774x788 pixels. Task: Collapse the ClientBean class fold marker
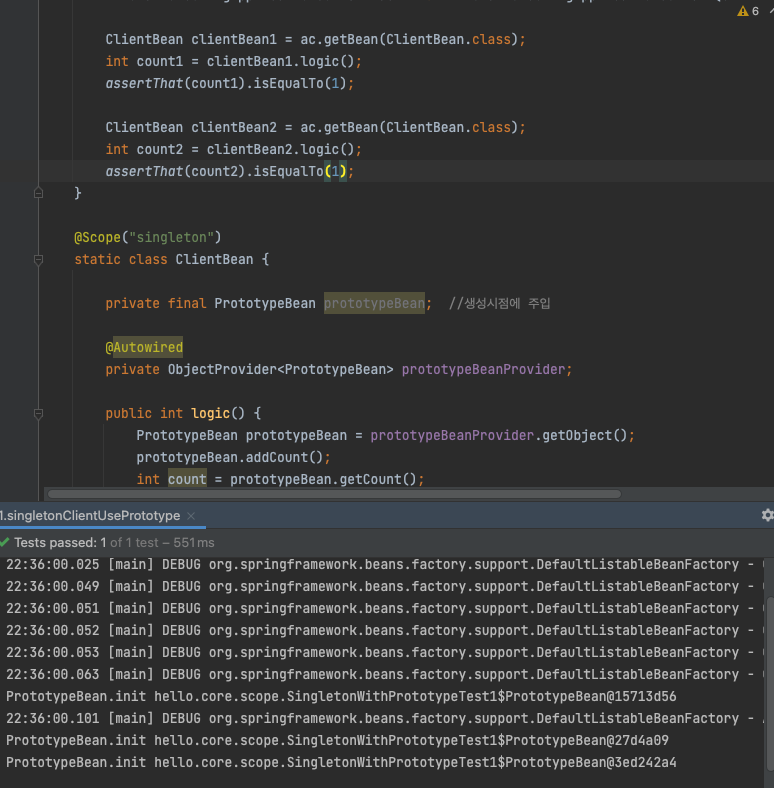pyautogui.click(x=38, y=259)
